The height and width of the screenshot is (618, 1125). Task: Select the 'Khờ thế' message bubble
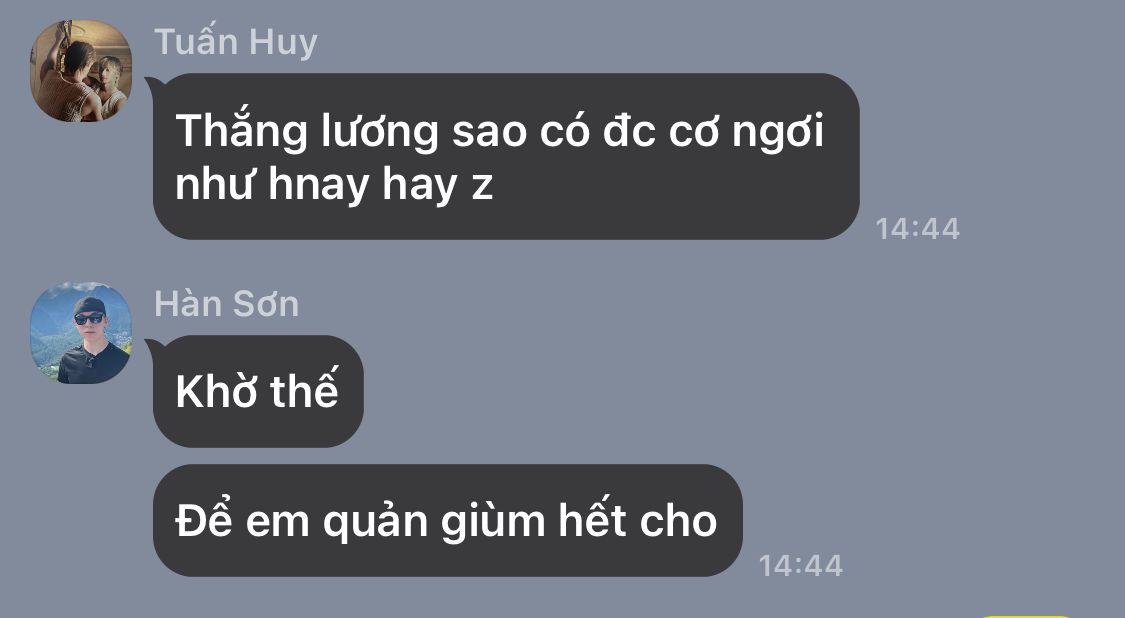(x=258, y=391)
